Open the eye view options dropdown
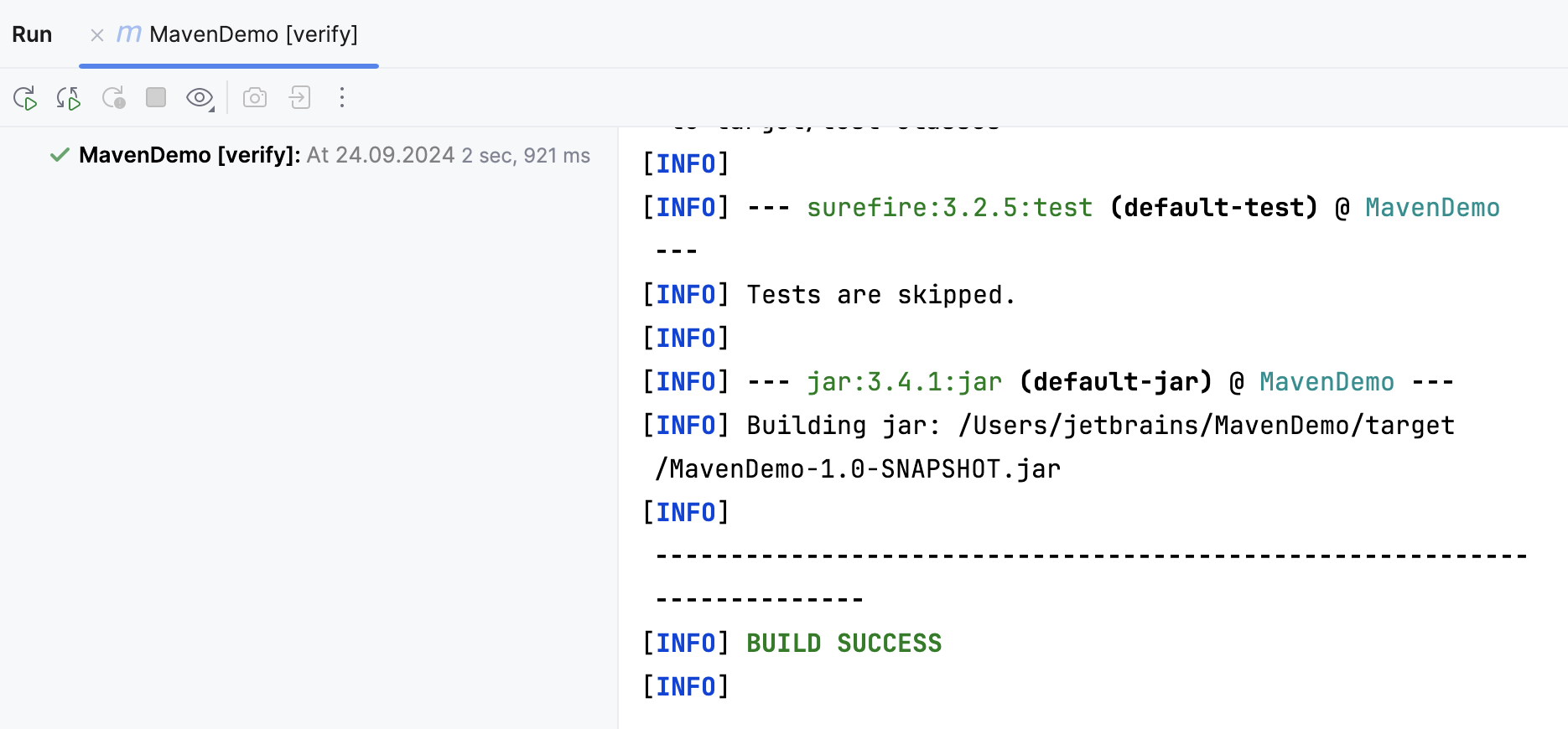The width and height of the screenshot is (1568, 729). [x=200, y=98]
